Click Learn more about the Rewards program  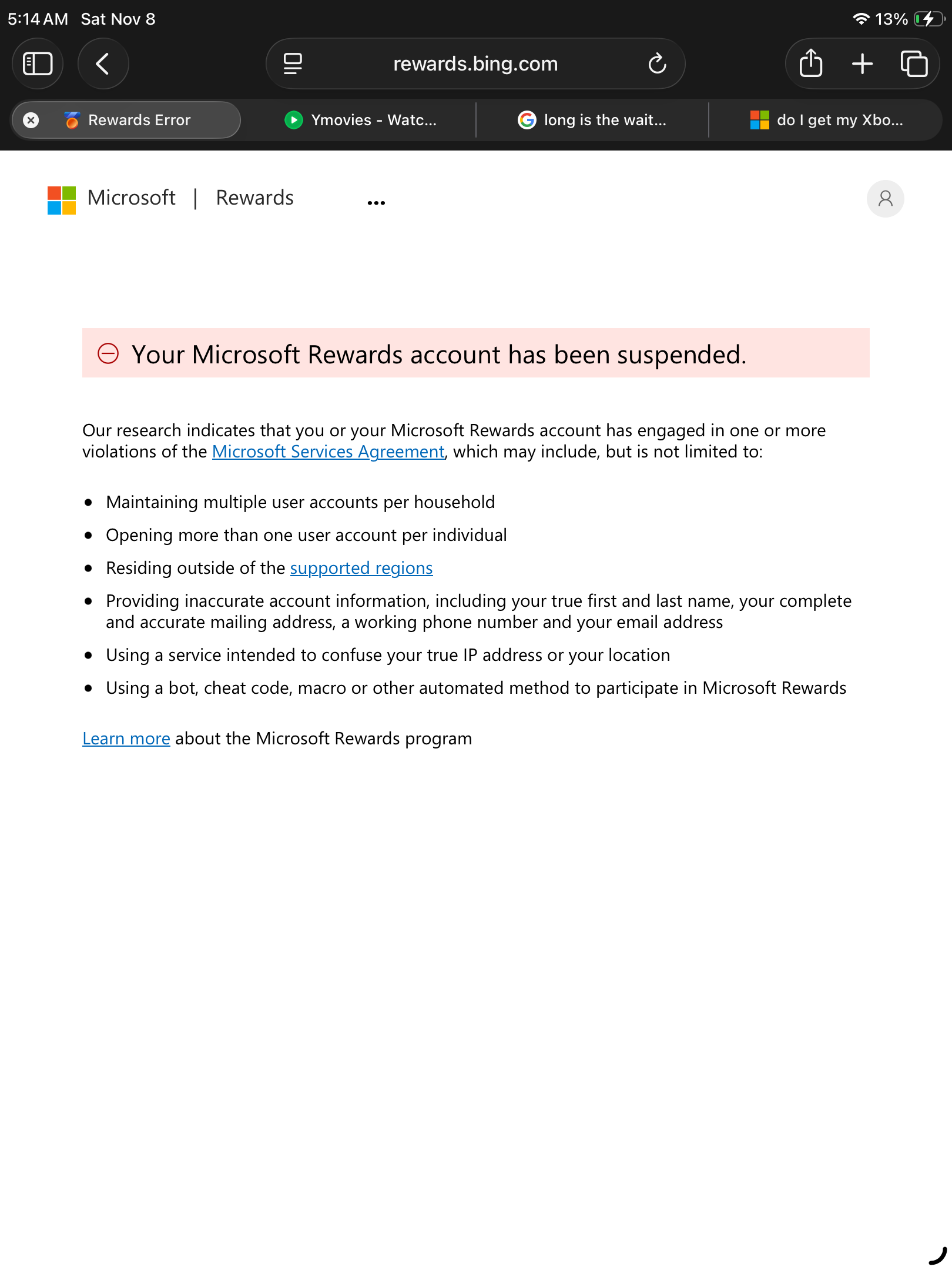tap(126, 738)
